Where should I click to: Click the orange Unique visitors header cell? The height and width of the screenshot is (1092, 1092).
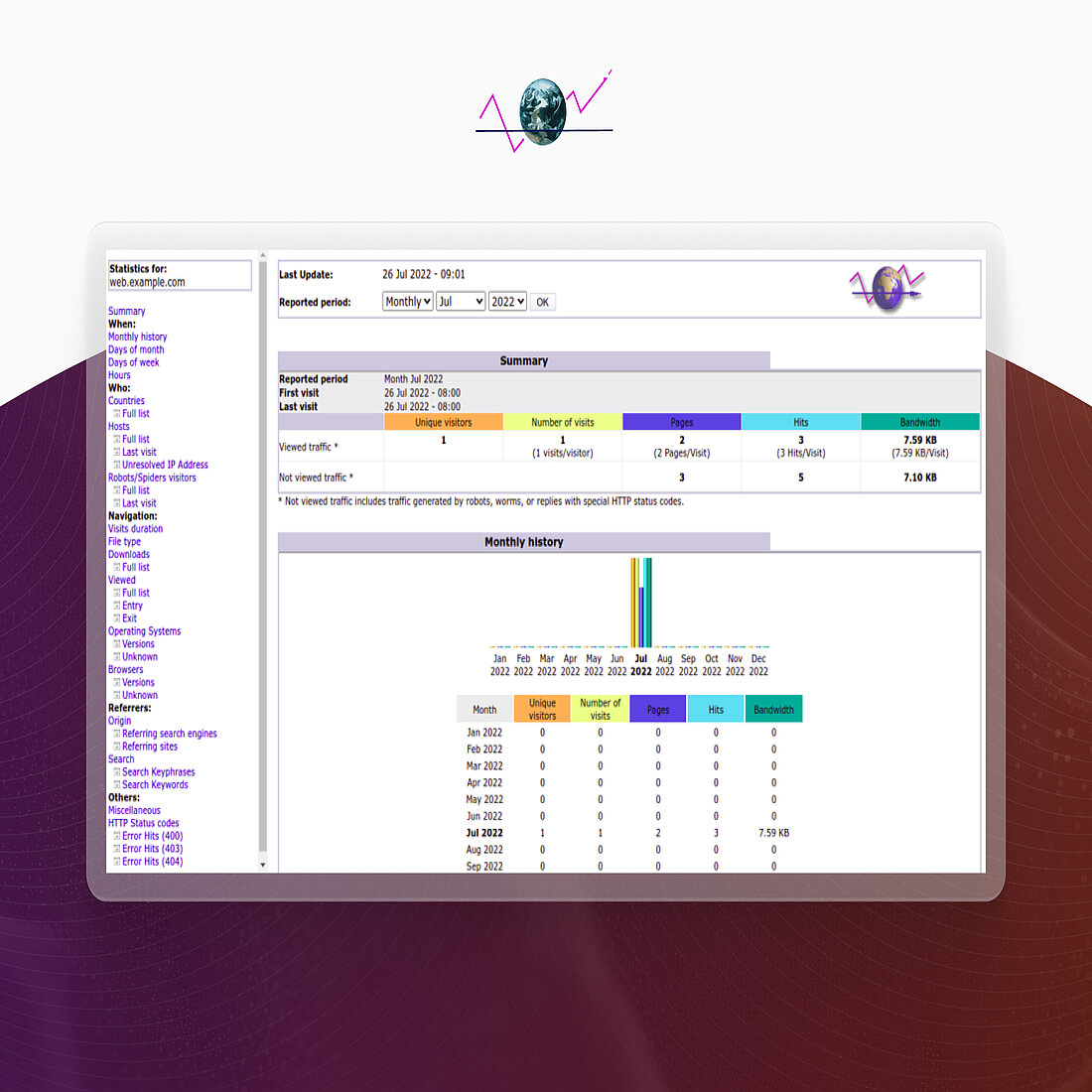443,422
